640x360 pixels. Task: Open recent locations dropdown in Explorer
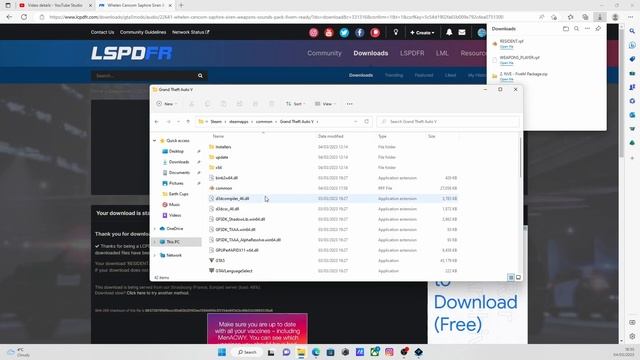pyautogui.click(x=178, y=122)
